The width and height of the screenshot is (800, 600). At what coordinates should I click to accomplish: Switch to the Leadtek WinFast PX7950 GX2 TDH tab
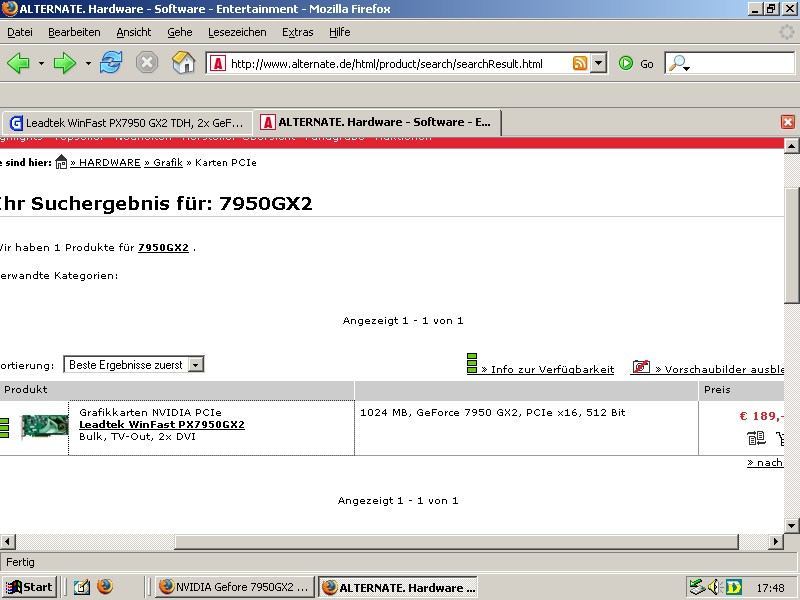(127, 123)
